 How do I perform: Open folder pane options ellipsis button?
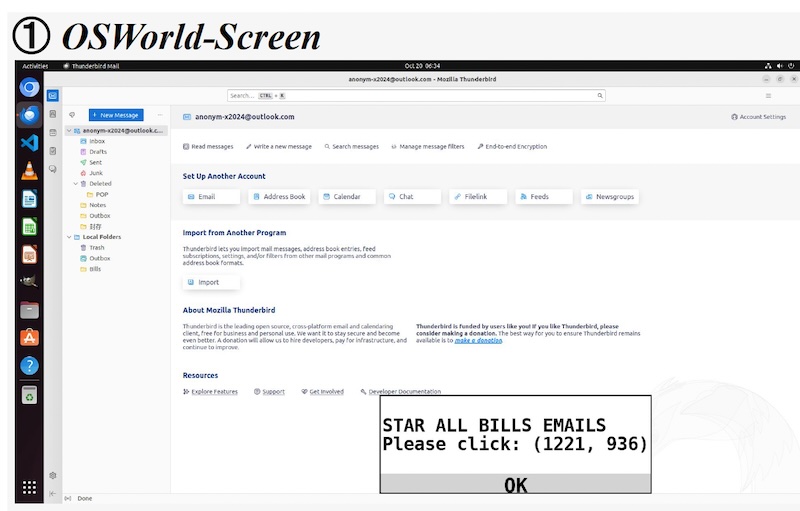tap(160, 115)
